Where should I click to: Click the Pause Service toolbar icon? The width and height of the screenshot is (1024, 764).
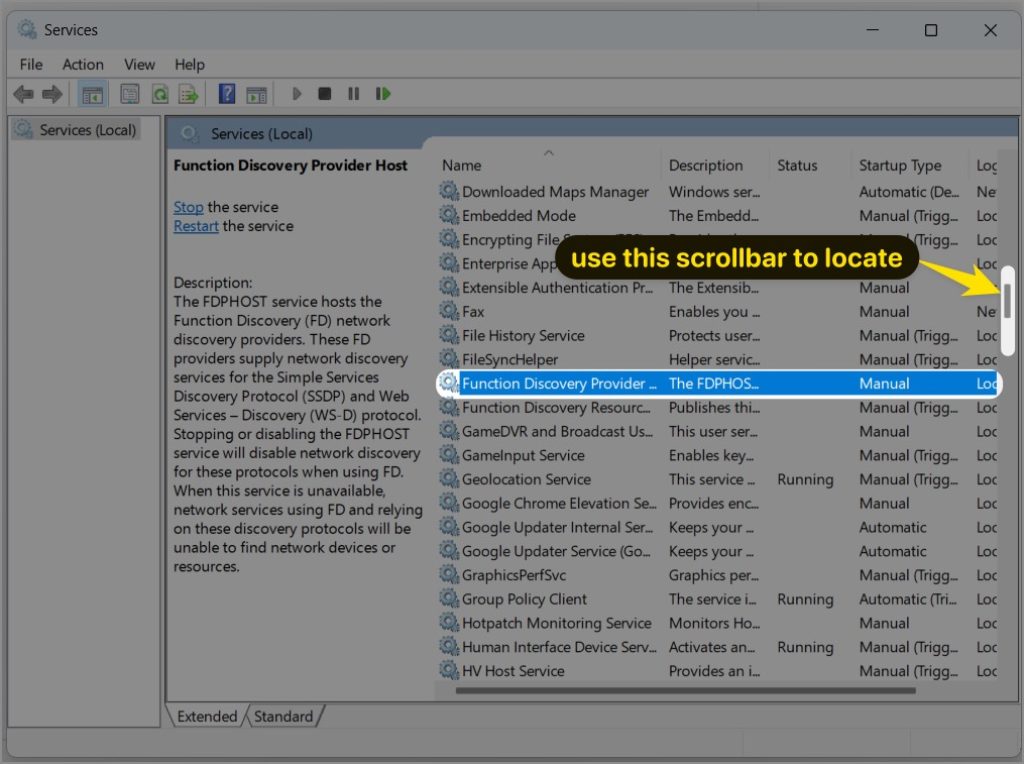[353, 94]
